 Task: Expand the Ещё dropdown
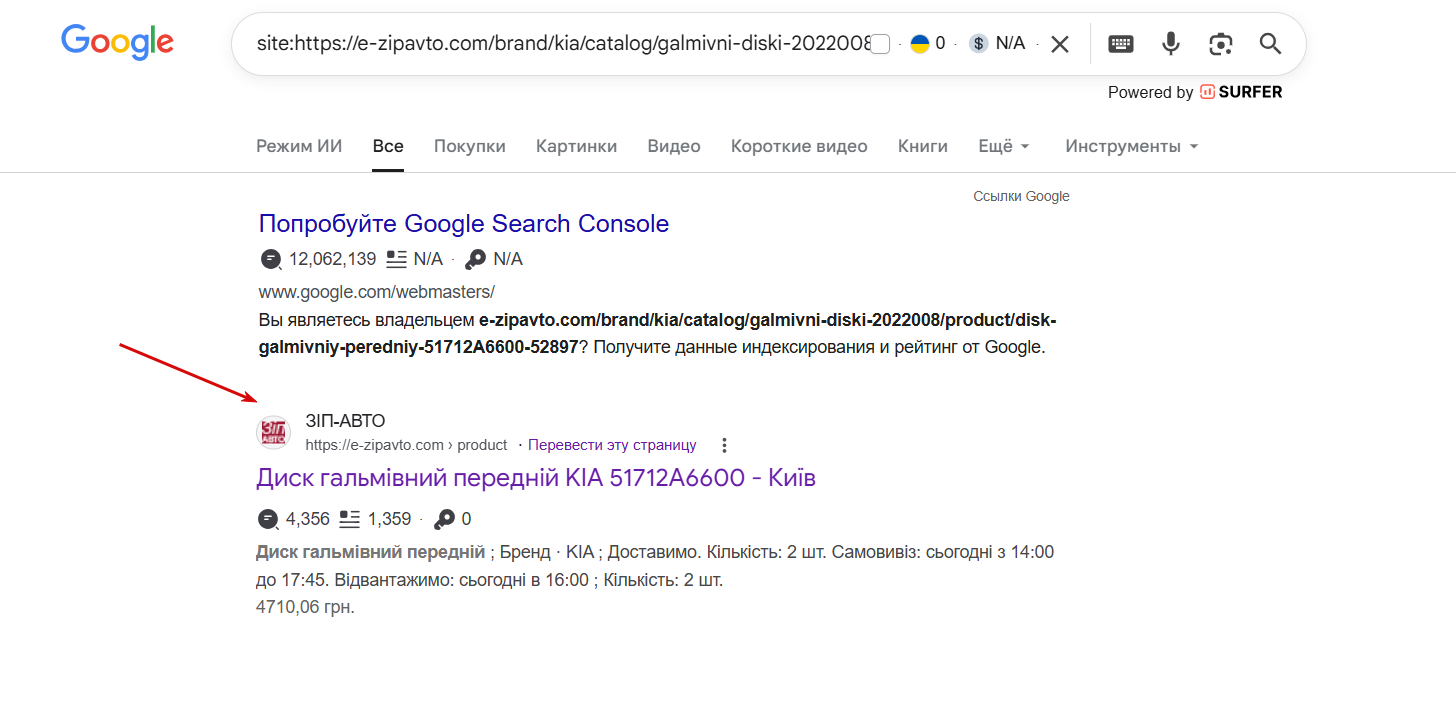1003,146
